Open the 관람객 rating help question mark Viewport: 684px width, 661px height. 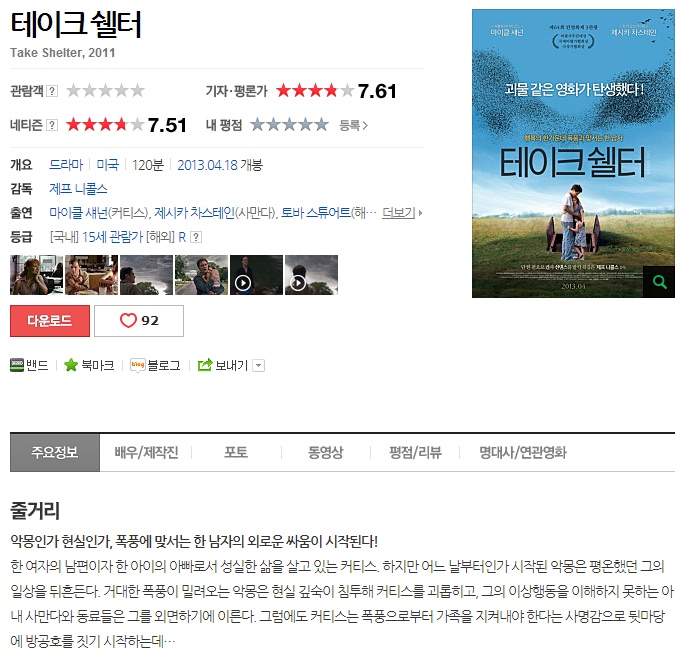pos(52,91)
